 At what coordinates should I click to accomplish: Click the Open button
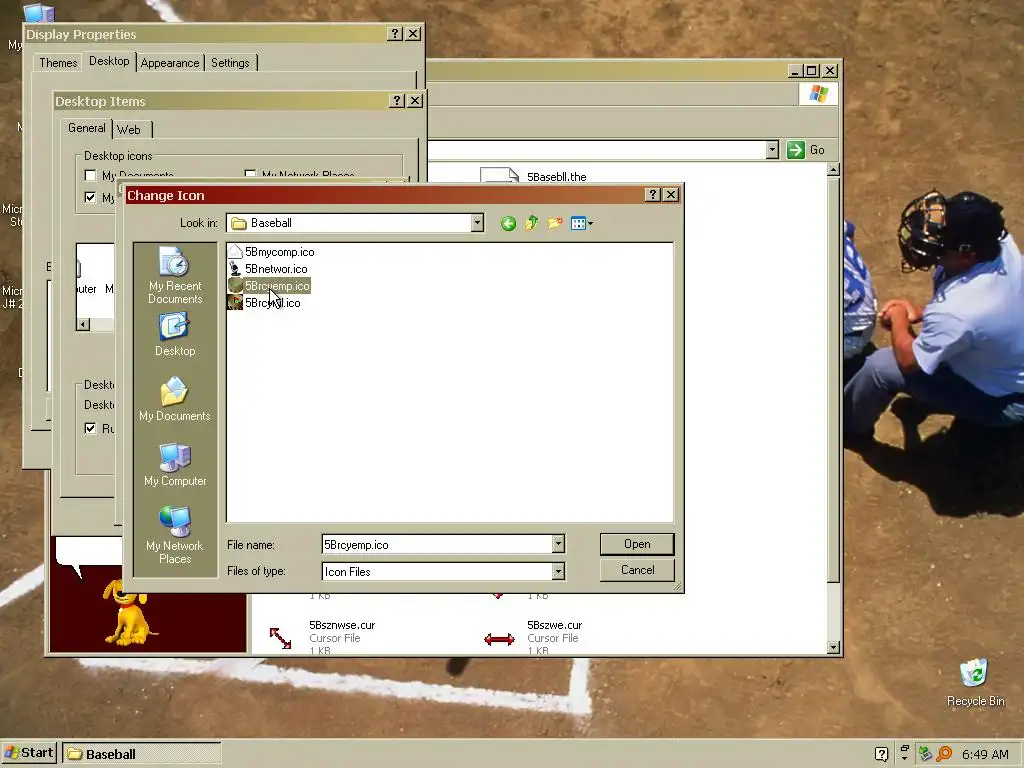click(x=637, y=544)
